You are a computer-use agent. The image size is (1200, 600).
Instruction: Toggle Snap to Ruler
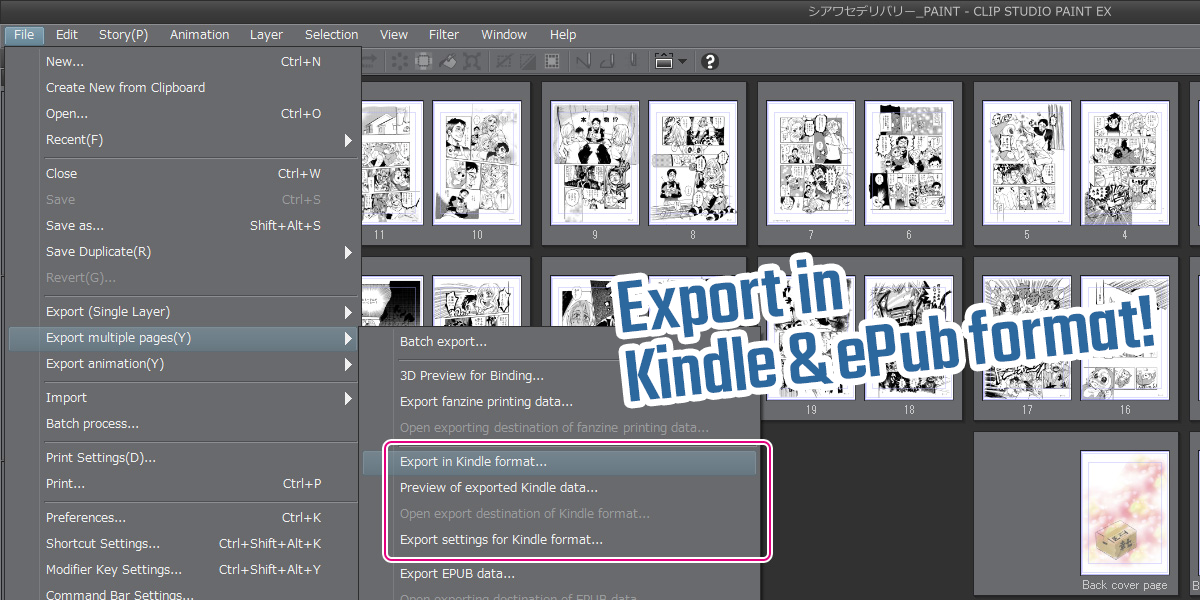(x=582, y=61)
